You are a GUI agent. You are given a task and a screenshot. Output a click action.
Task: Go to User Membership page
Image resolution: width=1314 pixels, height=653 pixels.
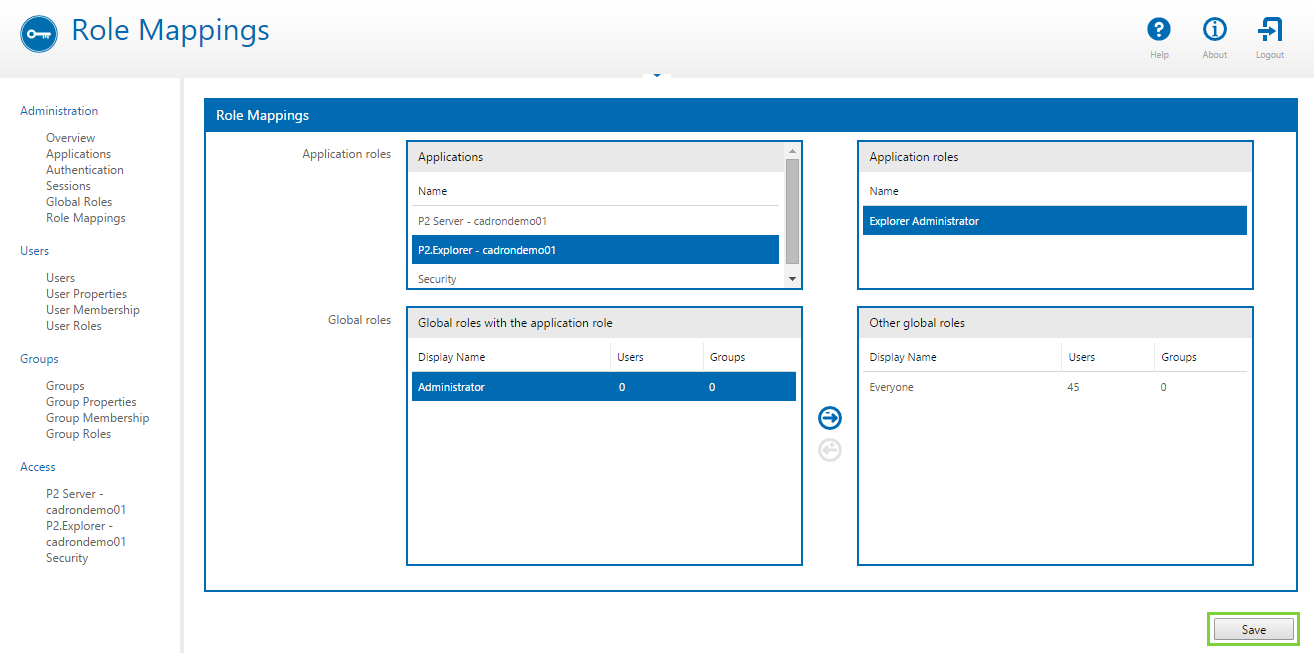[x=93, y=310]
